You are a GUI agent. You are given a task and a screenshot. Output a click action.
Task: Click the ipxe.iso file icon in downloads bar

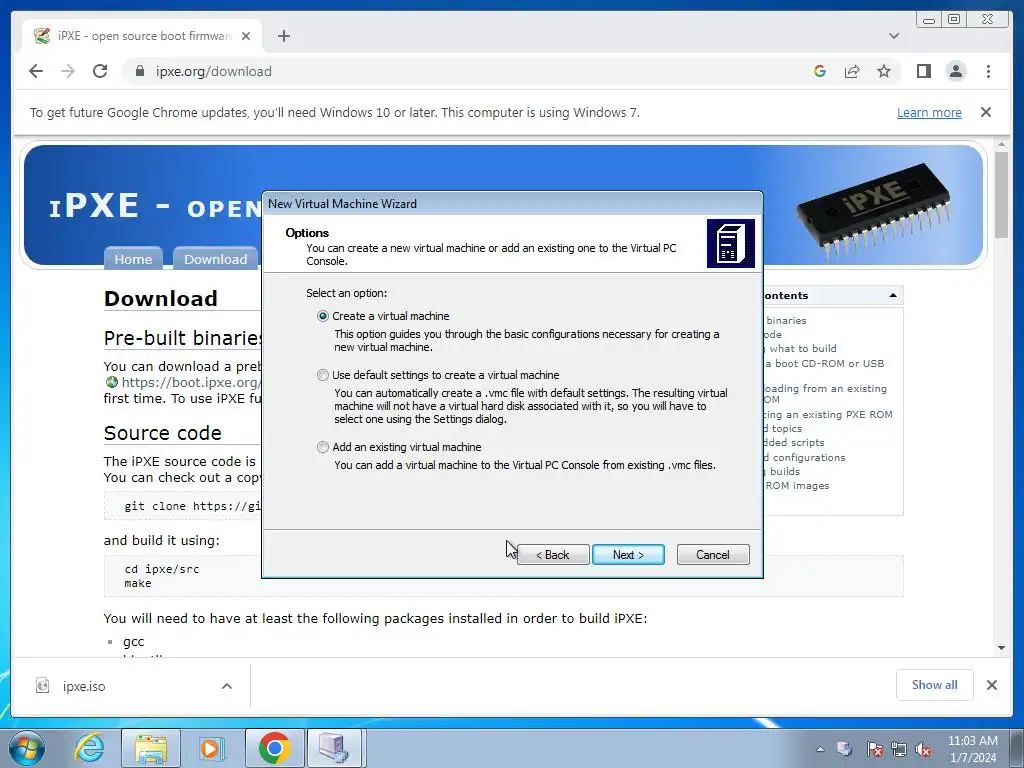(42, 686)
